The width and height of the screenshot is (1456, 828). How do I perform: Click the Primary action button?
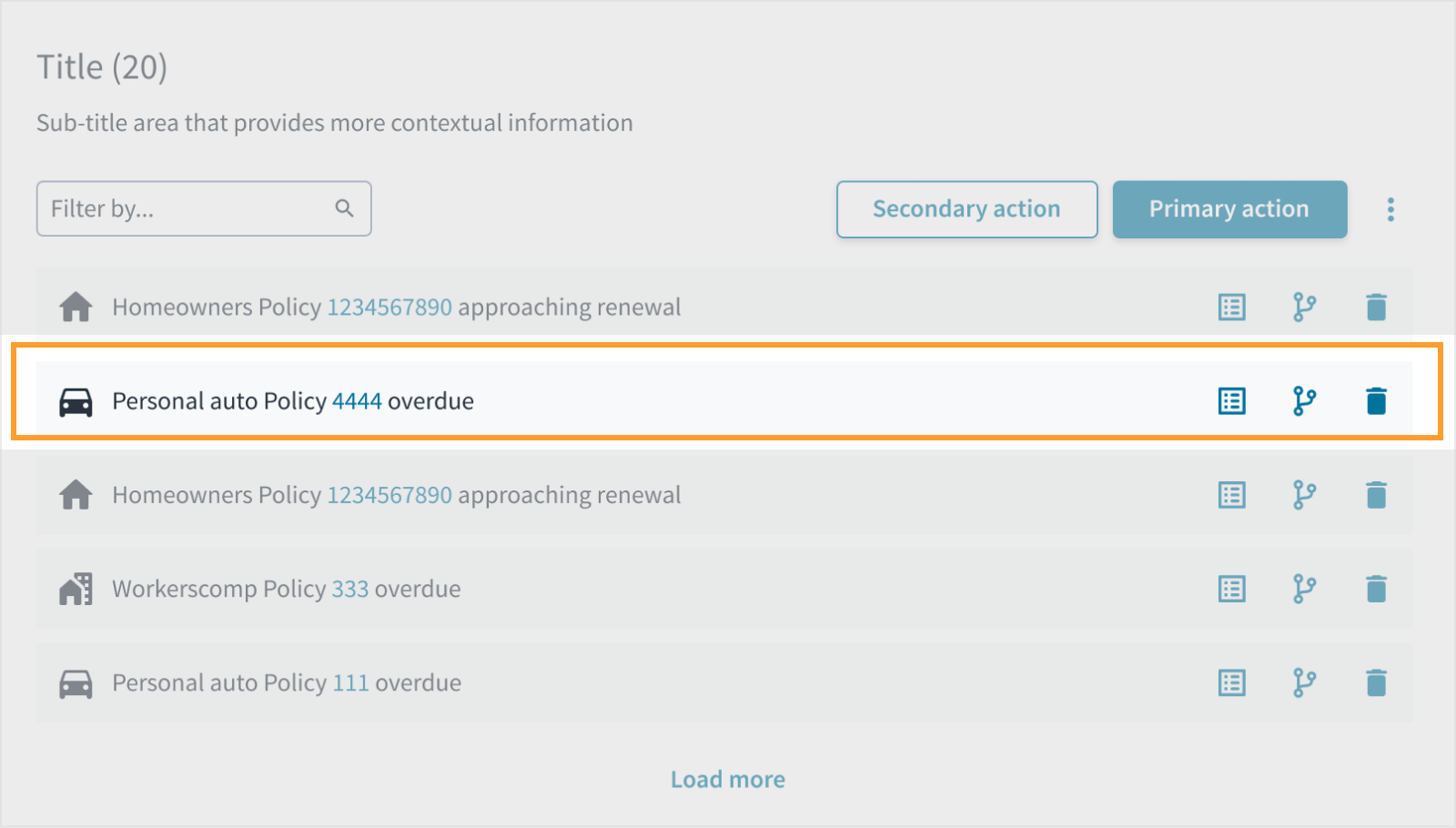tap(1229, 209)
